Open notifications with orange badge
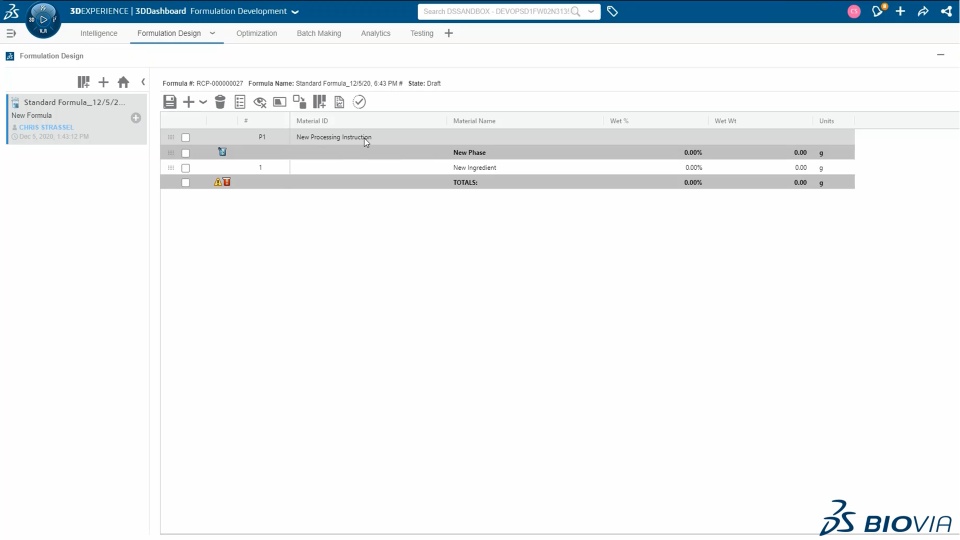The image size is (960, 540). (878, 11)
